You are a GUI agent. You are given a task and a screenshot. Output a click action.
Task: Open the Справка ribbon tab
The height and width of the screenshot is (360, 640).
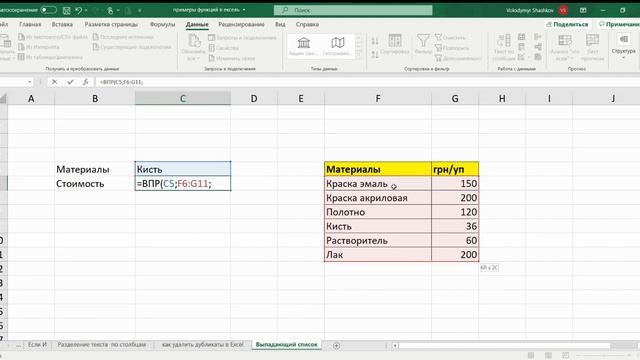tap(307, 24)
